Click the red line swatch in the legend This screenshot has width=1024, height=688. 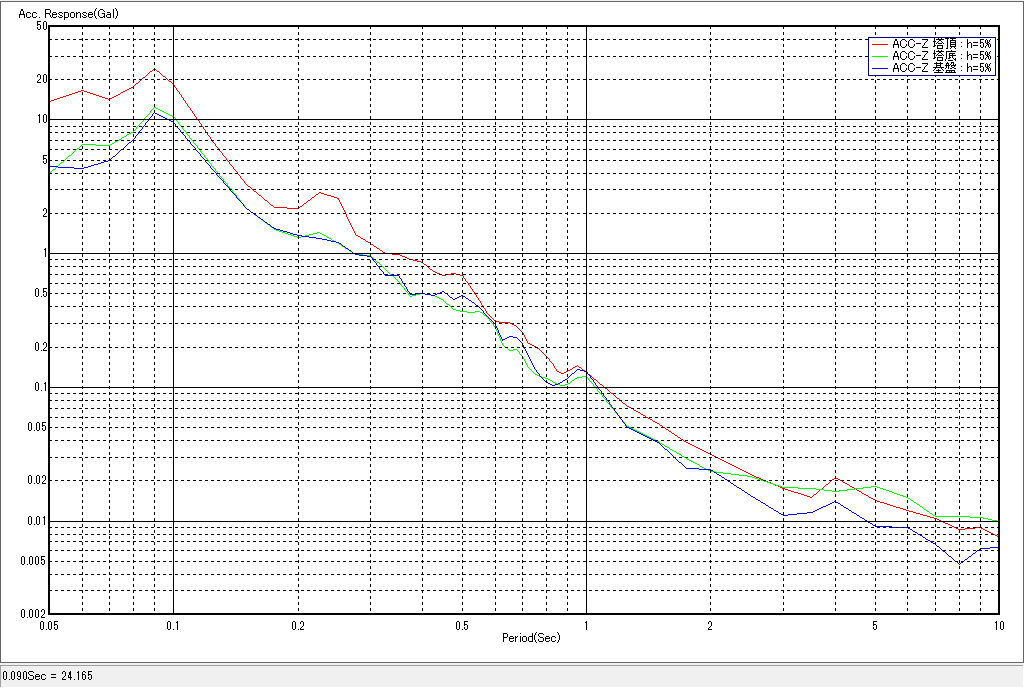click(879, 44)
